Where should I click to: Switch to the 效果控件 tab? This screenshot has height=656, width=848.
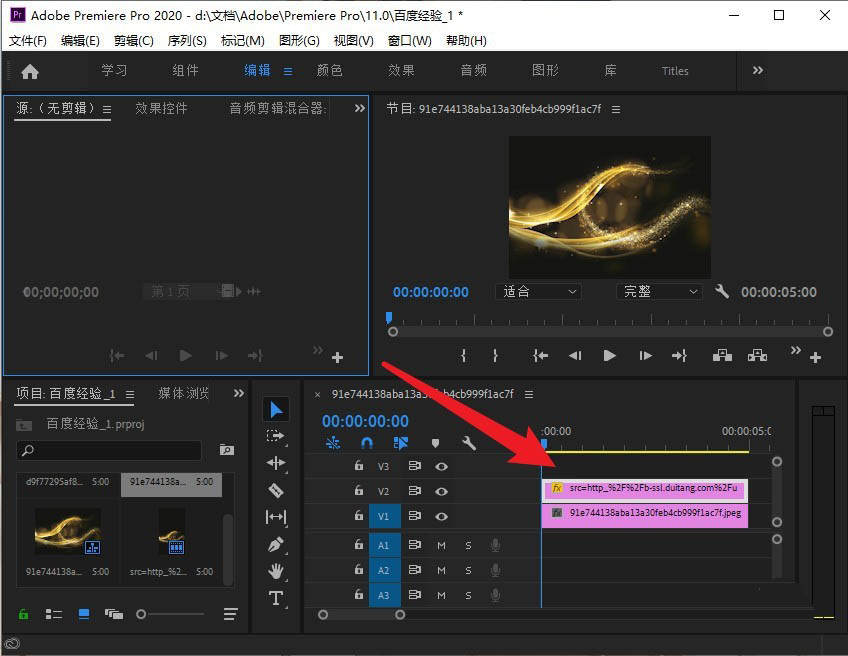(x=161, y=108)
